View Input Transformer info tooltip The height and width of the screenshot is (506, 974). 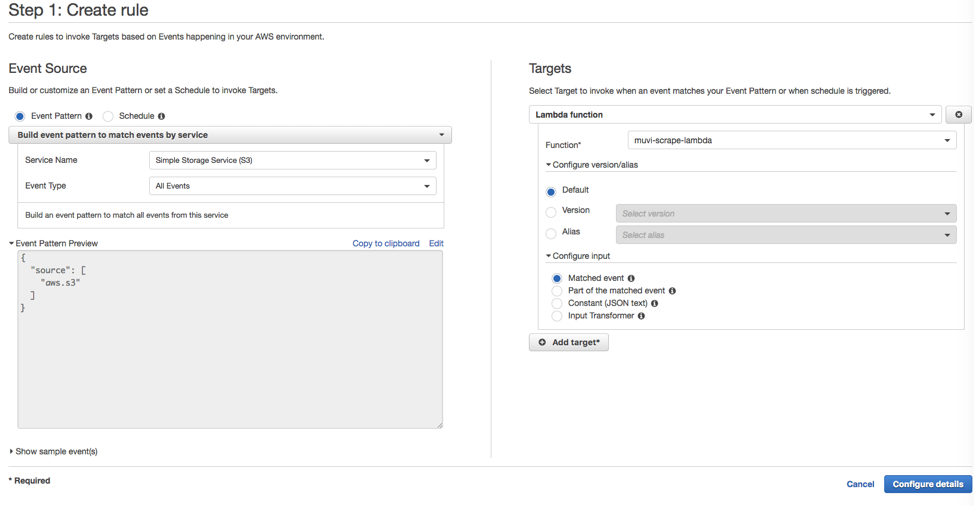click(642, 316)
